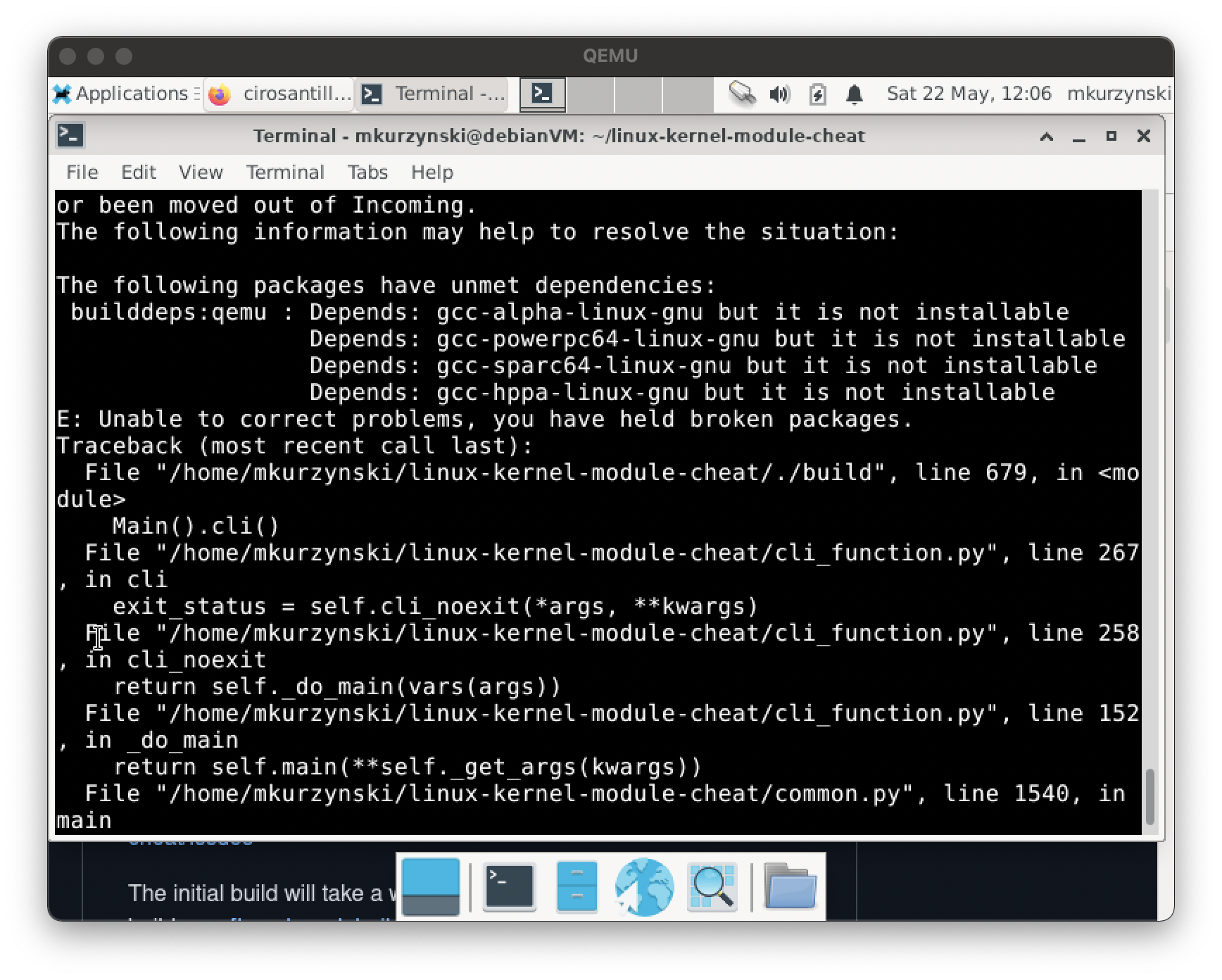Open the Terminal menu
This screenshot has width=1222, height=980.
pyautogui.click(x=285, y=172)
